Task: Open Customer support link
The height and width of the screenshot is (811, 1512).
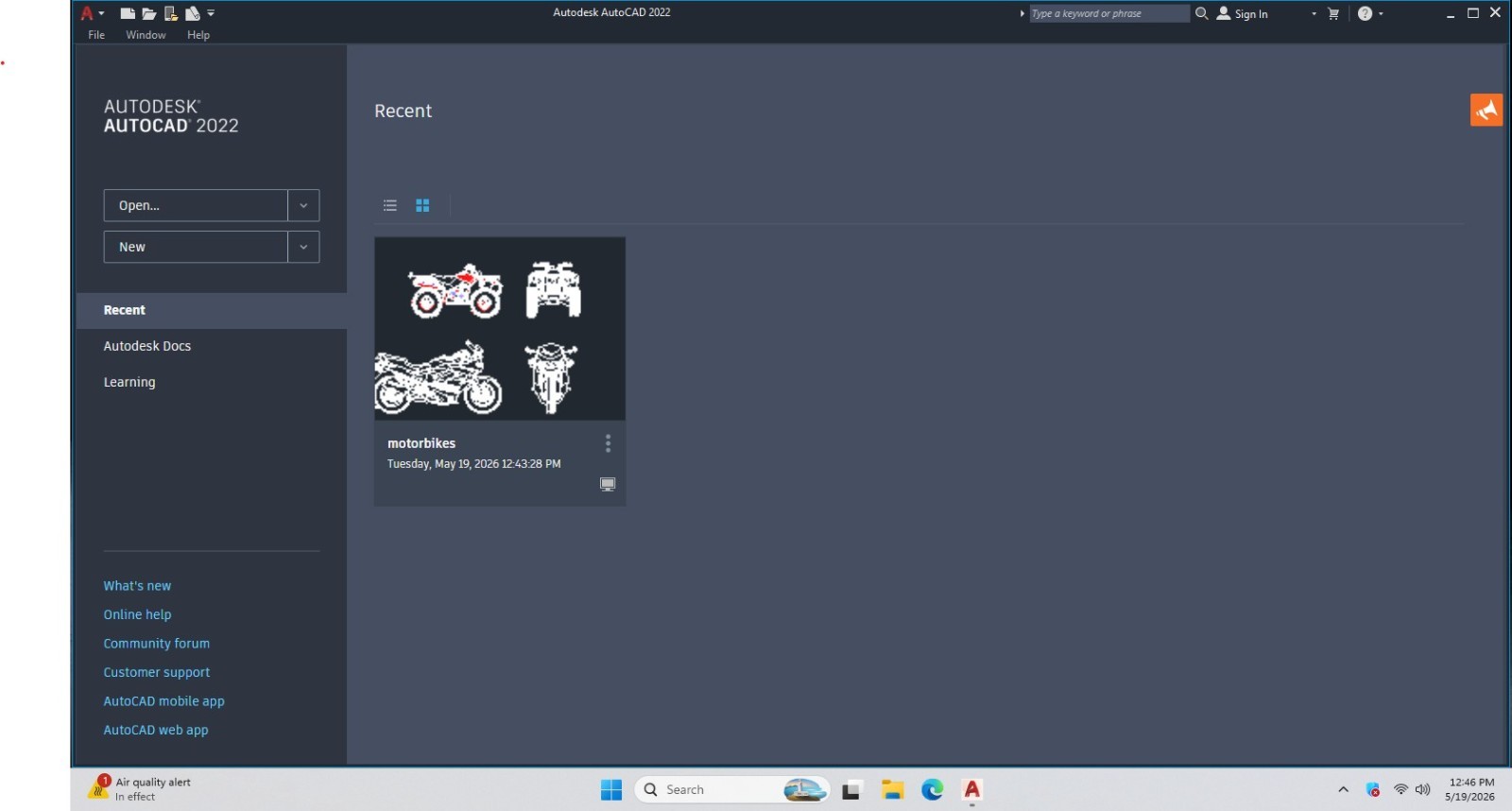Action: (157, 672)
